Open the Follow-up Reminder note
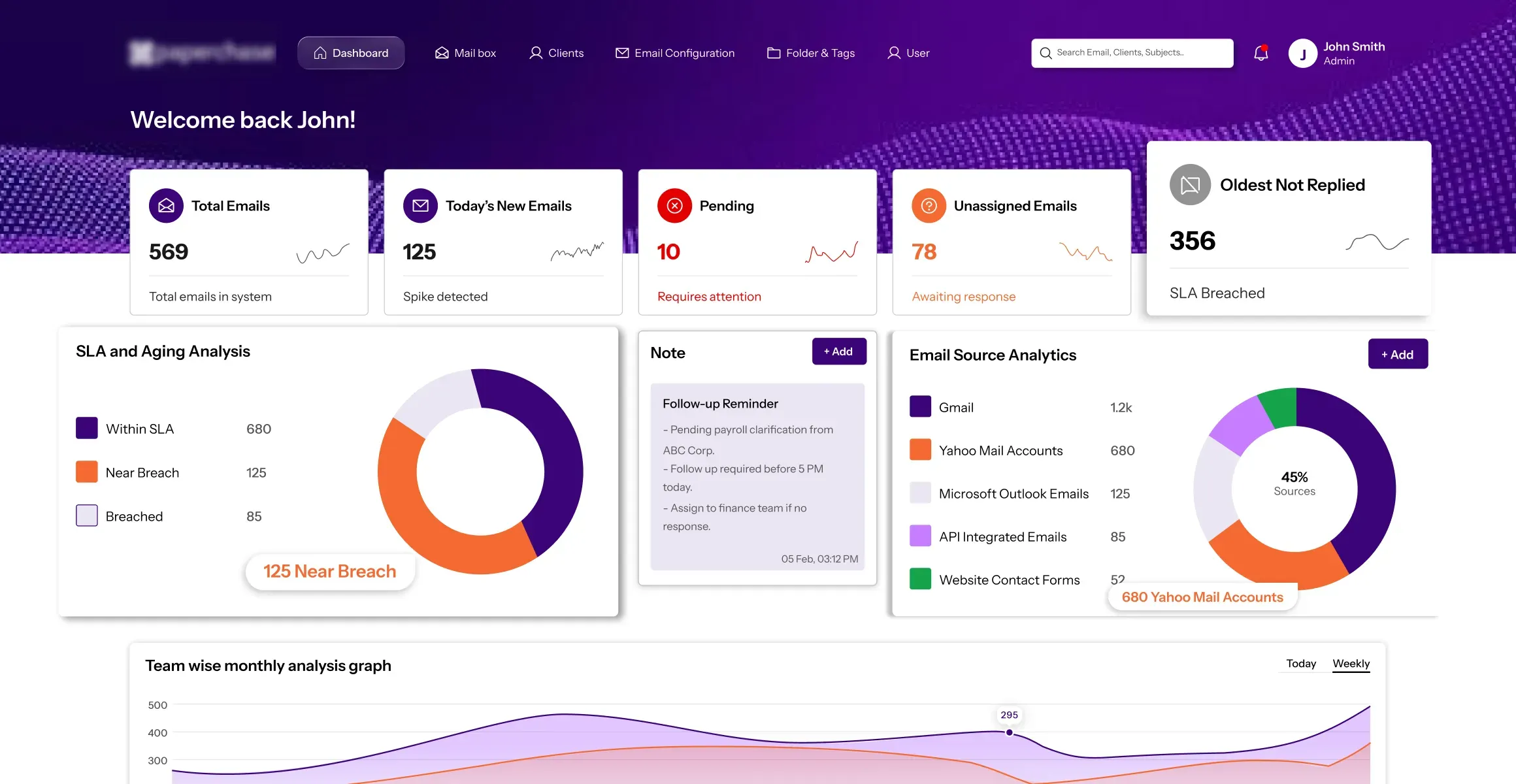Image resolution: width=1516 pixels, height=784 pixels. pyautogui.click(x=757, y=477)
